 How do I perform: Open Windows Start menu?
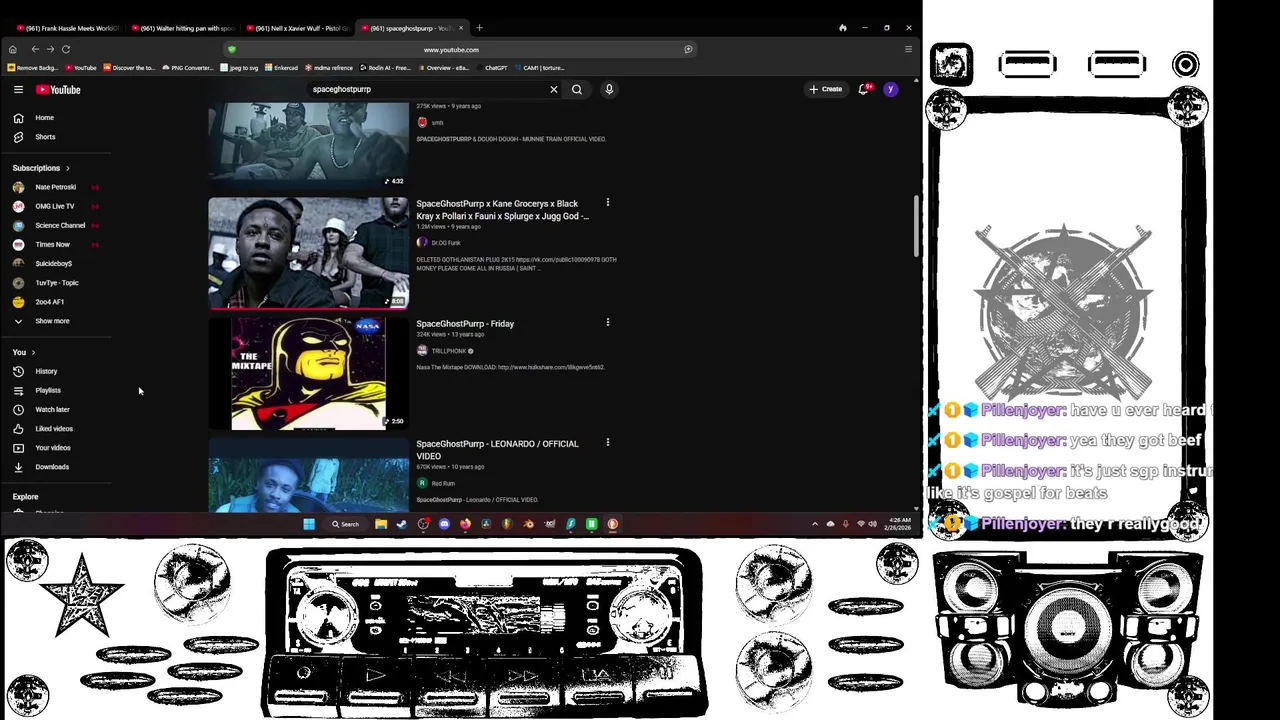pos(309,524)
